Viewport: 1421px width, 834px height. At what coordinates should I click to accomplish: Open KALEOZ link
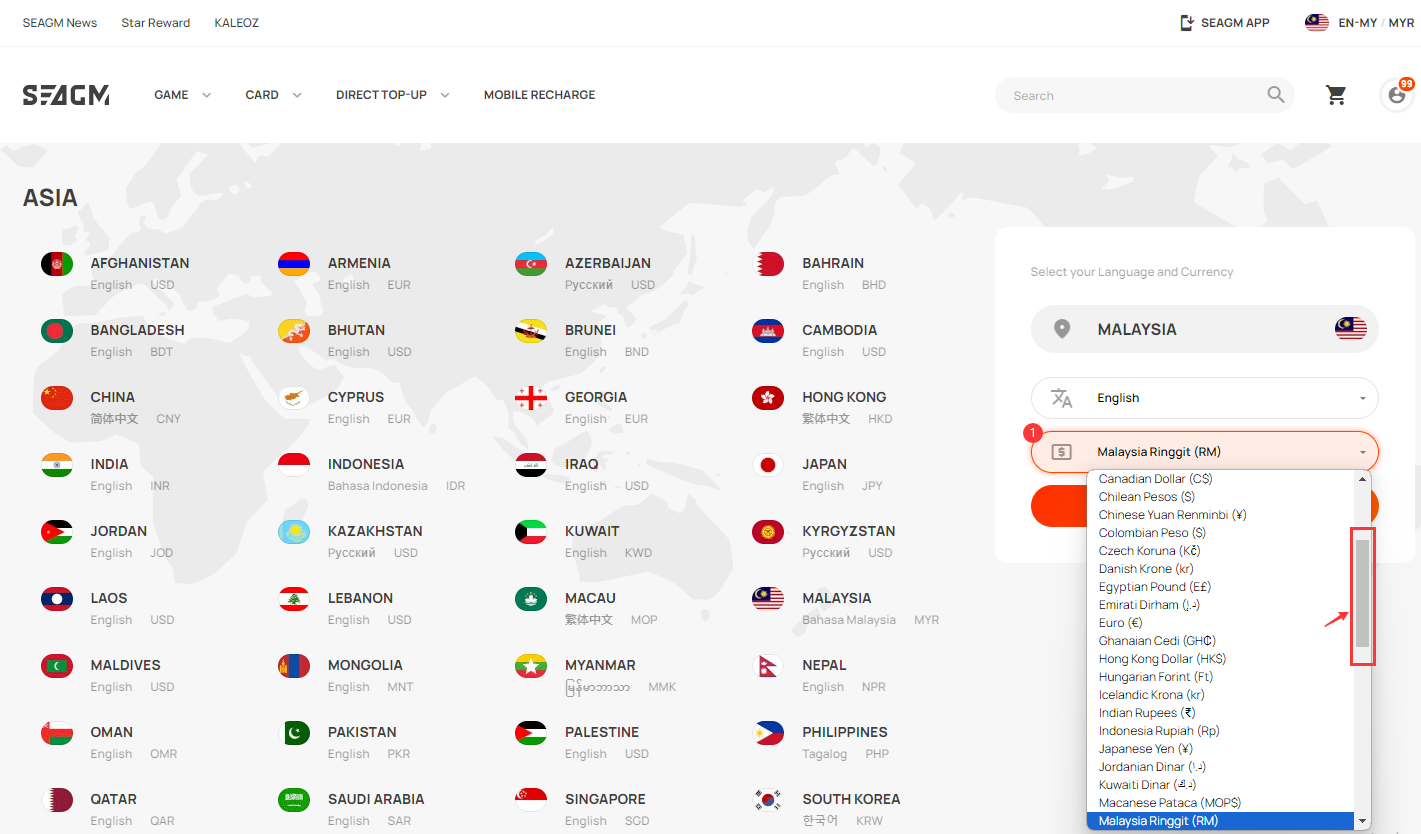point(237,23)
